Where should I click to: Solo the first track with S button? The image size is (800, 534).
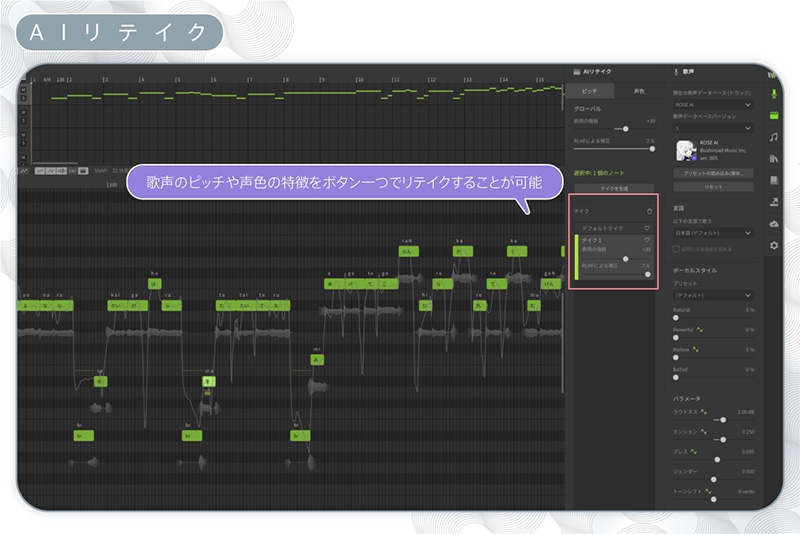click(23, 97)
